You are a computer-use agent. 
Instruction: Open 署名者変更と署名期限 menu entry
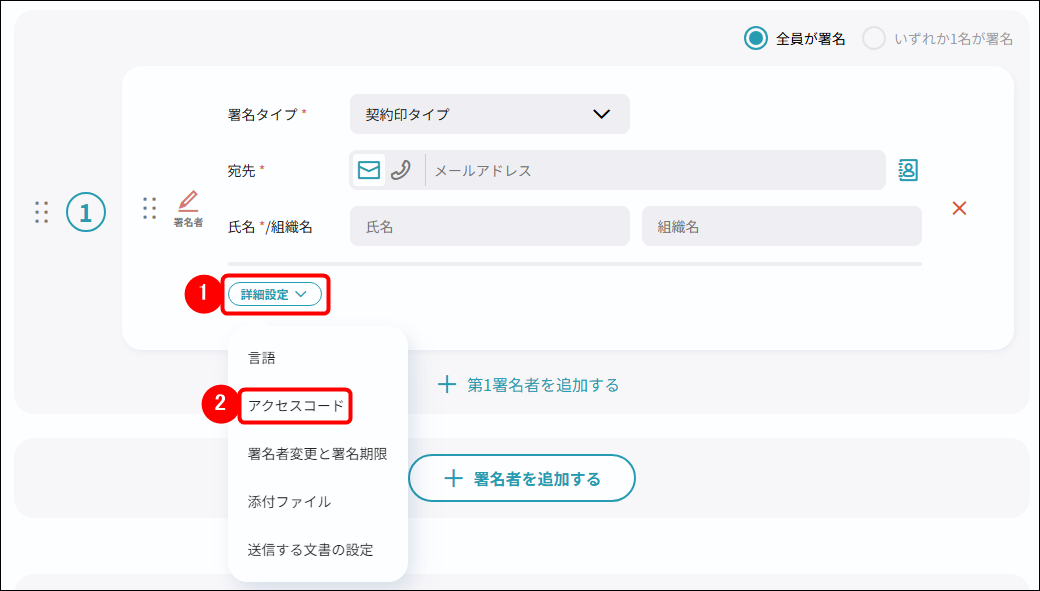[x=317, y=454]
